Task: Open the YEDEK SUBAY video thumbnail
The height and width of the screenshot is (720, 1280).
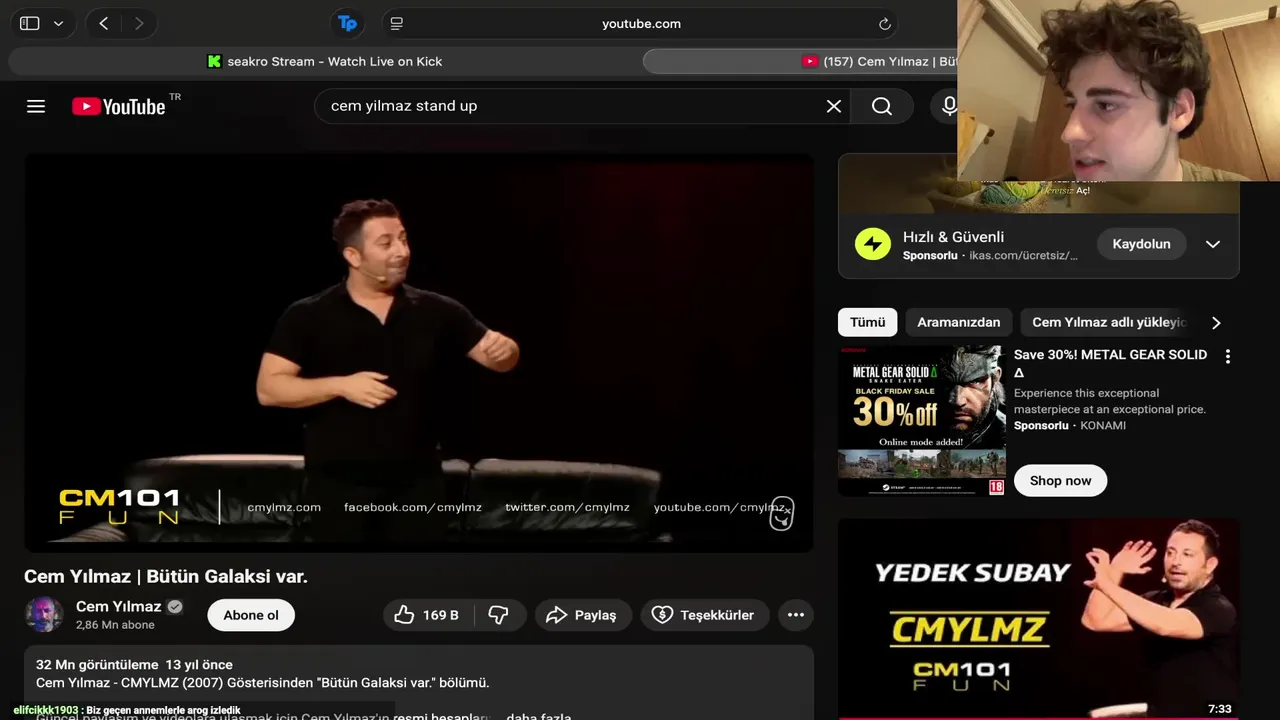Action: click(1039, 619)
